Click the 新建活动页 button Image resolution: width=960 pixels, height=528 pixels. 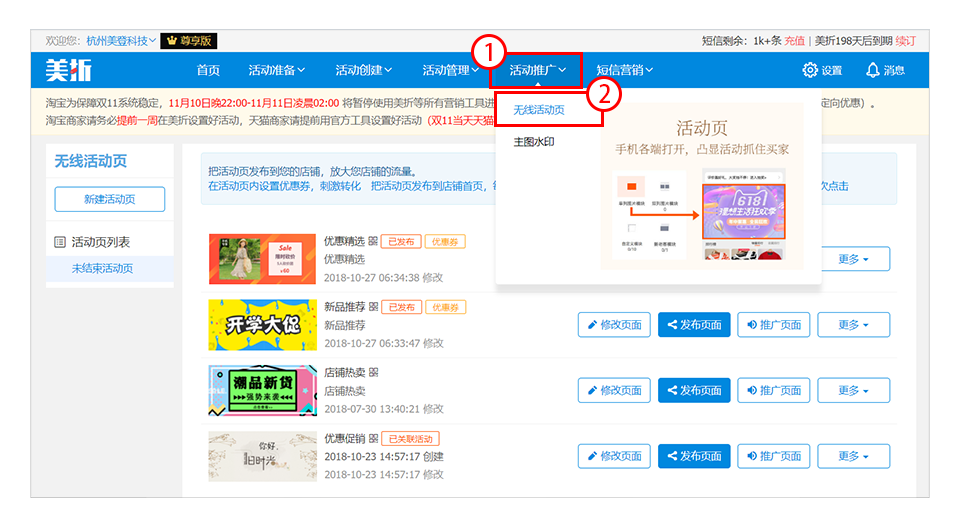click(x=110, y=199)
